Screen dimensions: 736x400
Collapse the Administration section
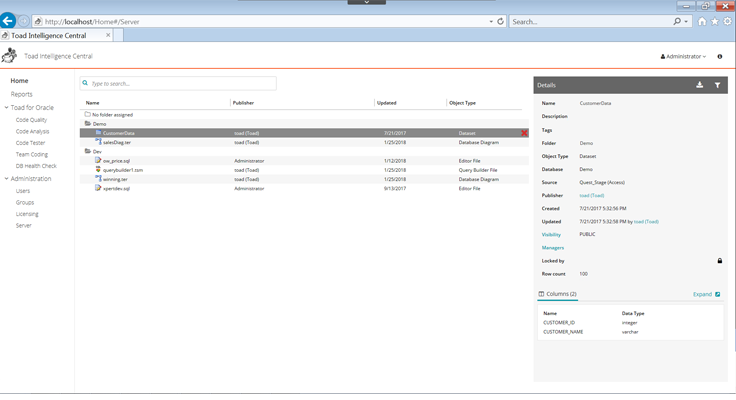click(x=7, y=179)
